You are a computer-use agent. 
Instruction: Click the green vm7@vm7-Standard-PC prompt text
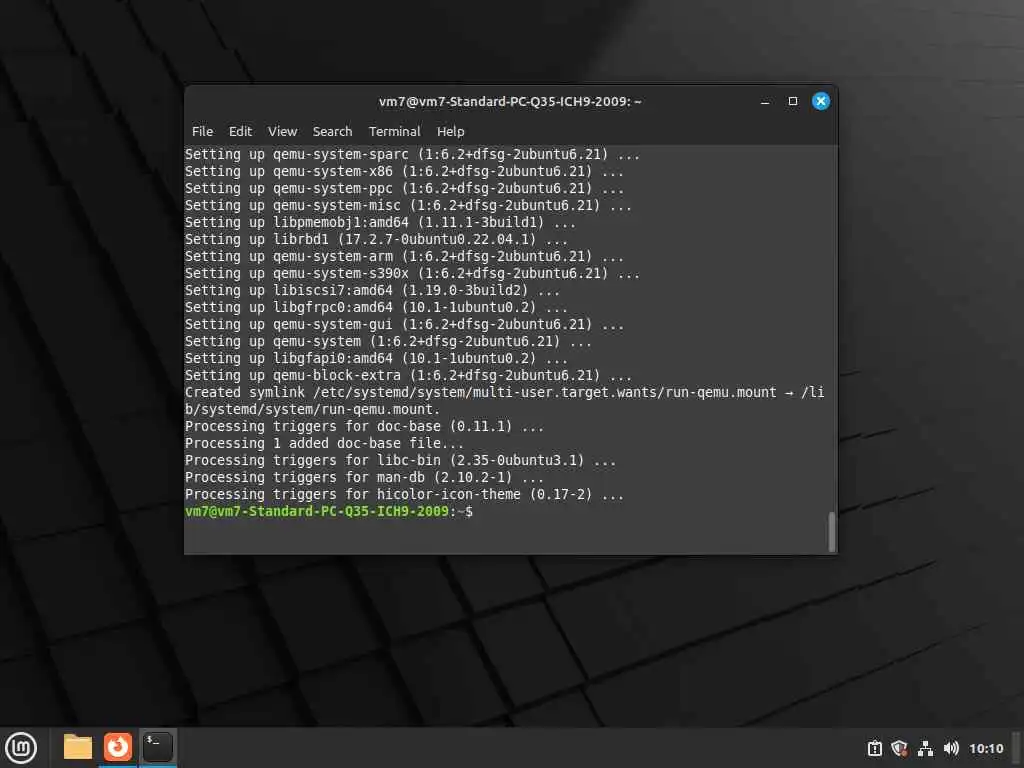(317, 511)
